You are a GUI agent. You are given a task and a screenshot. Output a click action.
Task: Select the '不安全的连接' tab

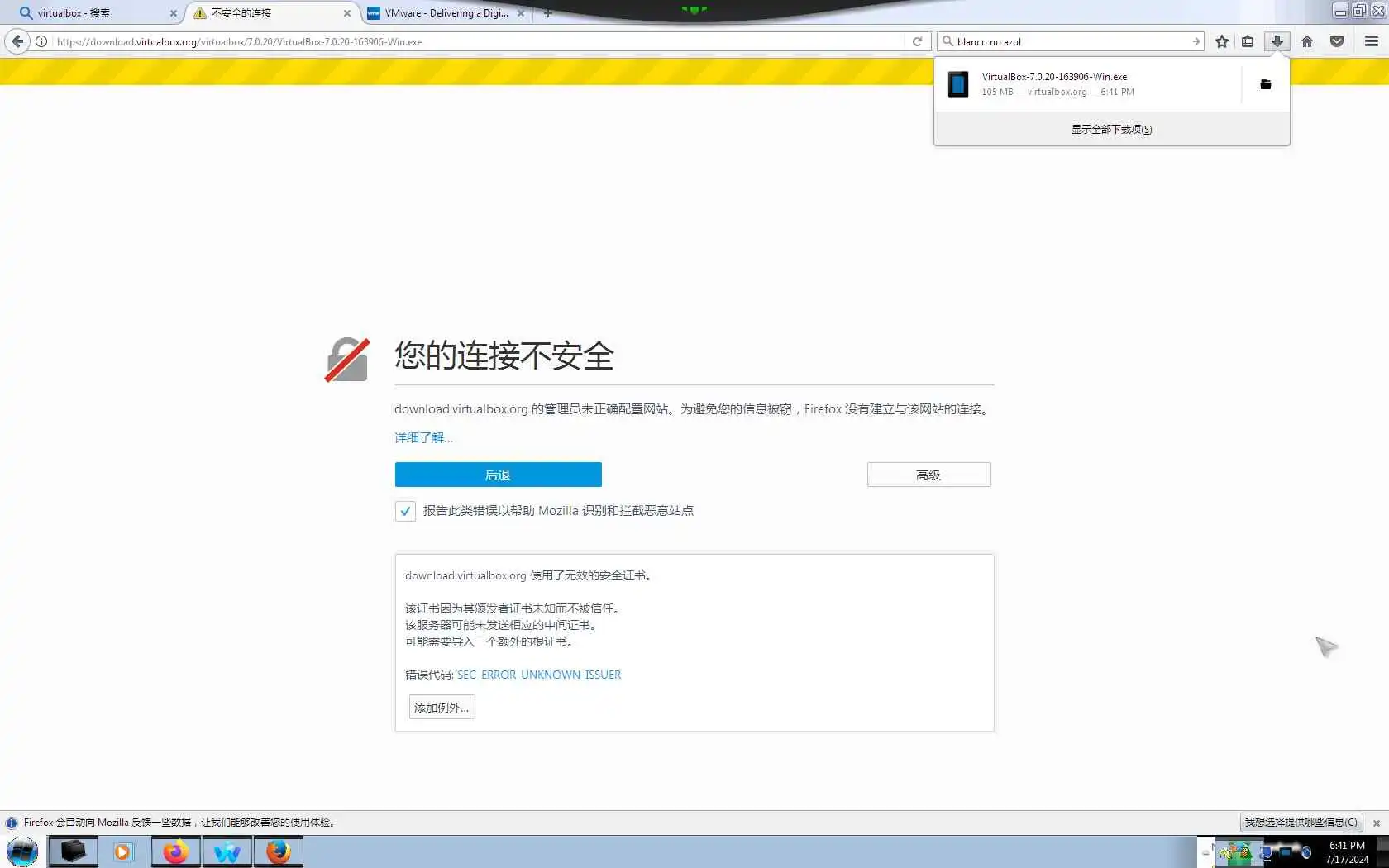point(272,13)
